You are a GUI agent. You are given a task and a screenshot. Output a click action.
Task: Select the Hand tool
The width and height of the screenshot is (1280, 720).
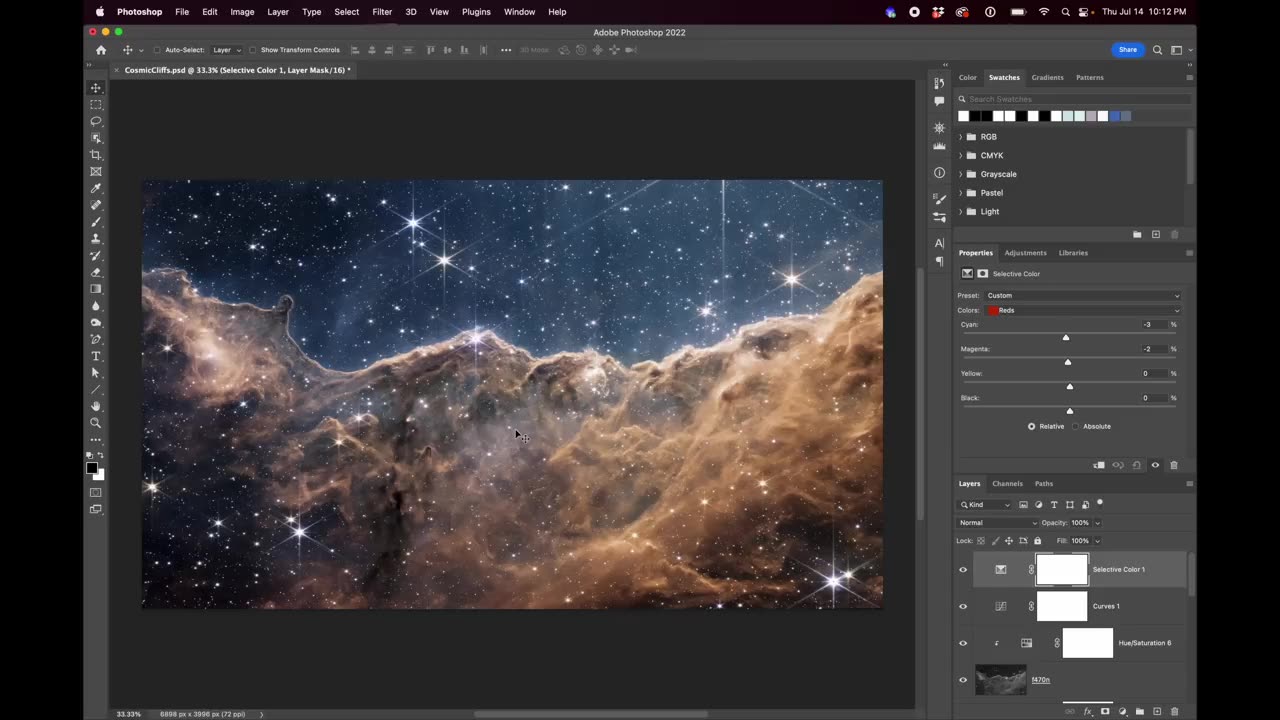96,406
